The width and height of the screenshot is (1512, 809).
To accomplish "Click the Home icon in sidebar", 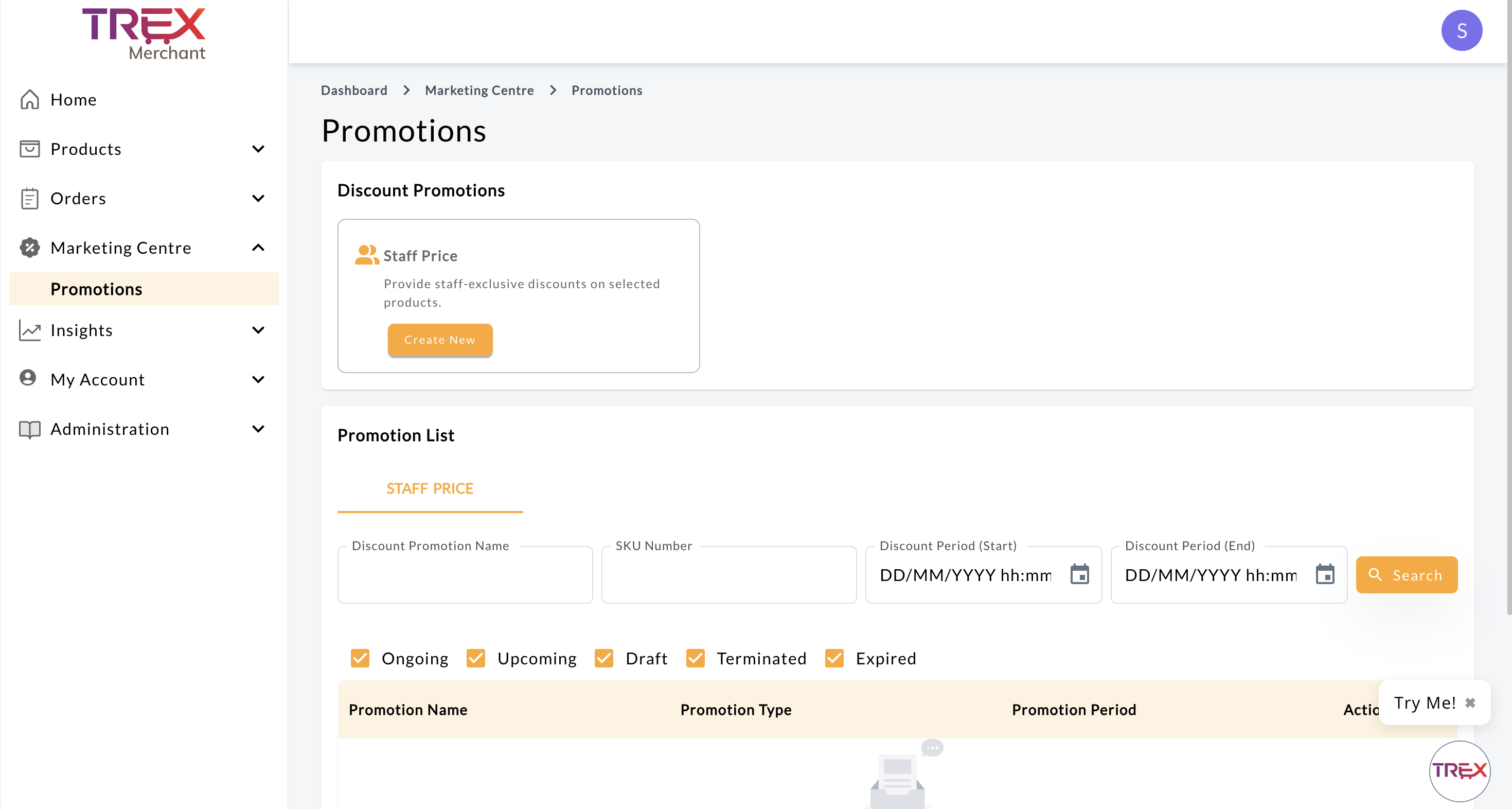I will pyautogui.click(x=29, y=99).
